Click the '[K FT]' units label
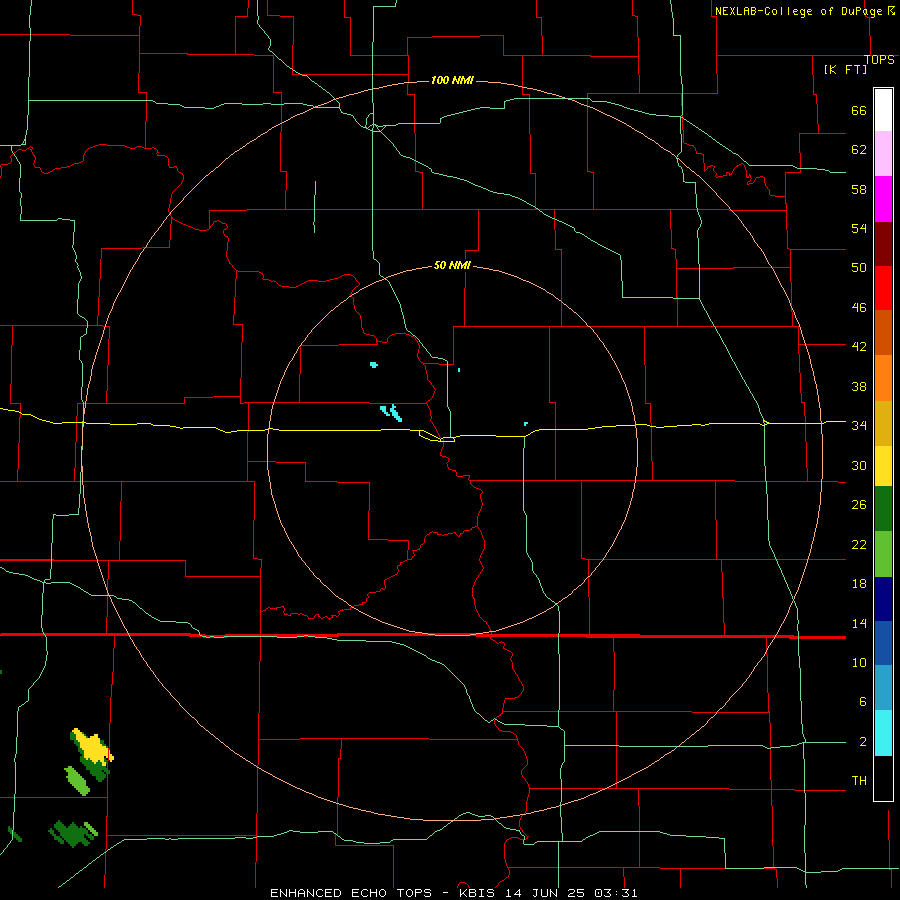Screen dimensions: 900x900 (845, 69)
